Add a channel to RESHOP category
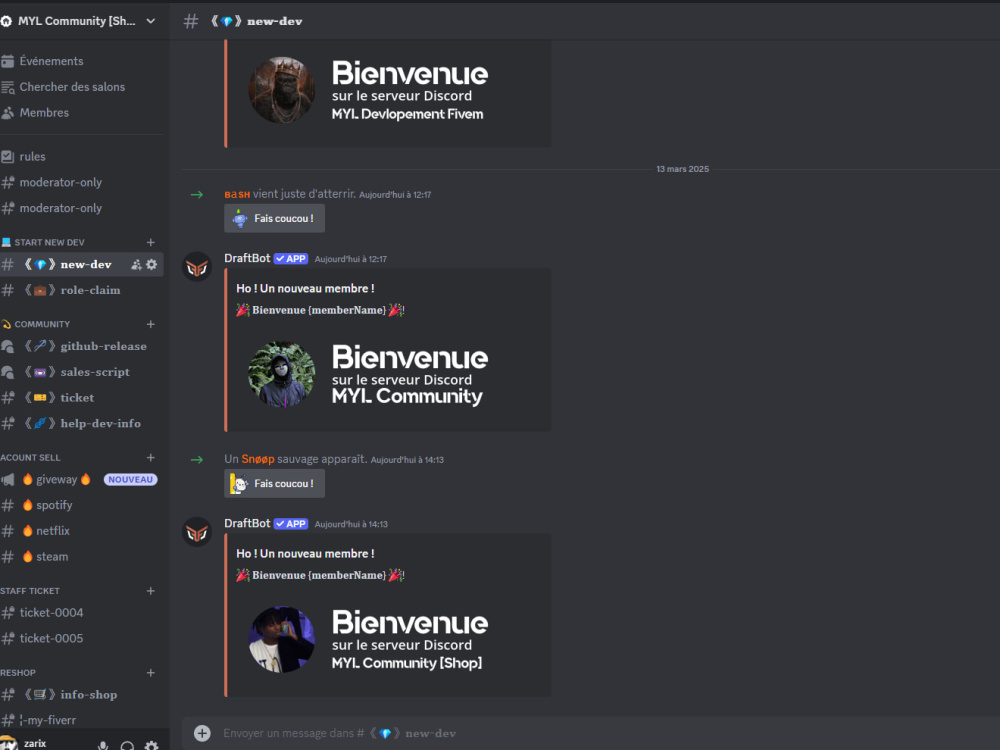1000x750 pixels. (x=151, y=673)
